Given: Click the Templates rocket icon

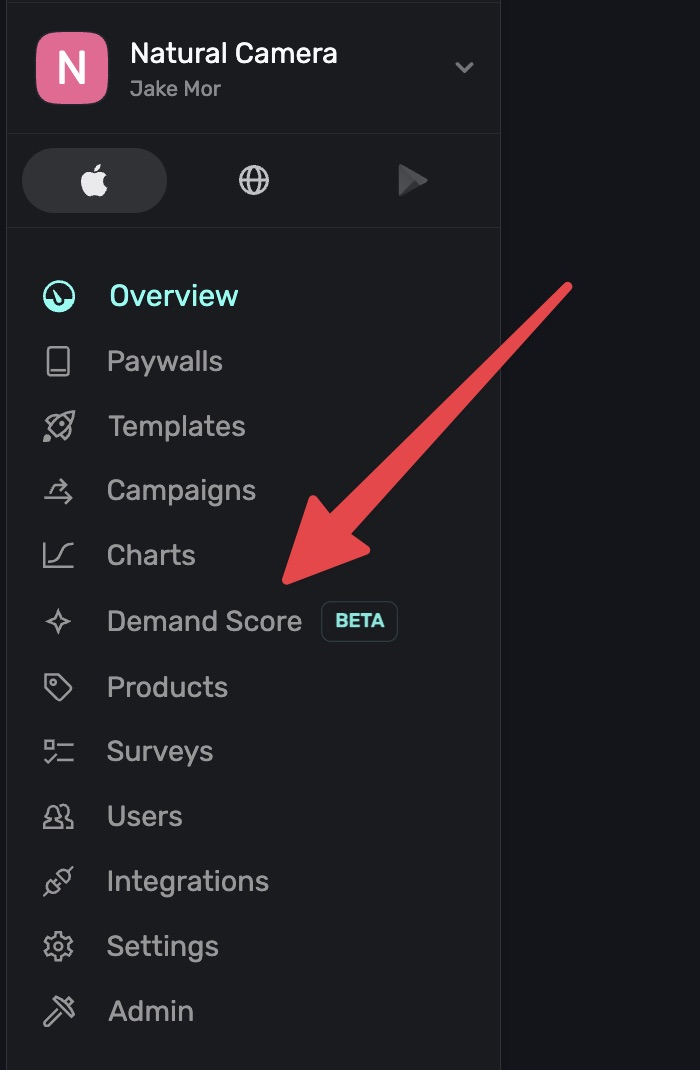Looking at the screenshot, I should click(x=58, y=426).
